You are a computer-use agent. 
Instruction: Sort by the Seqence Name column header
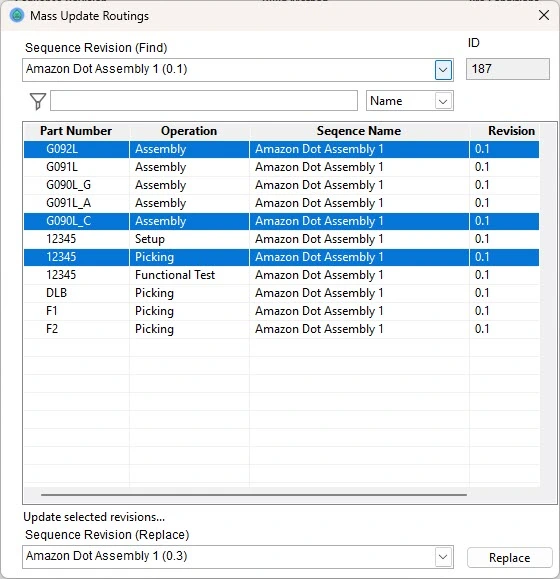coord(359,131)
